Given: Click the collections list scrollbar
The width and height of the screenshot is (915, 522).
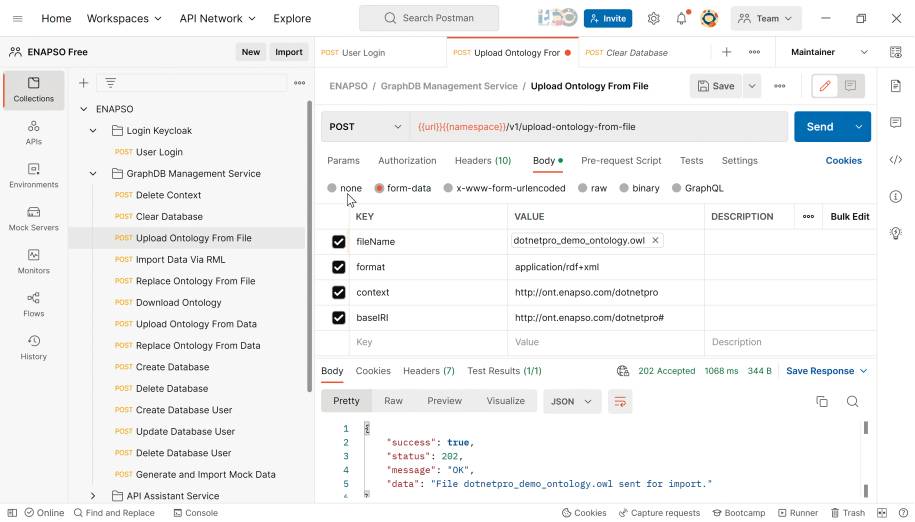Looking at the screenshot, I should click(309, 247).
